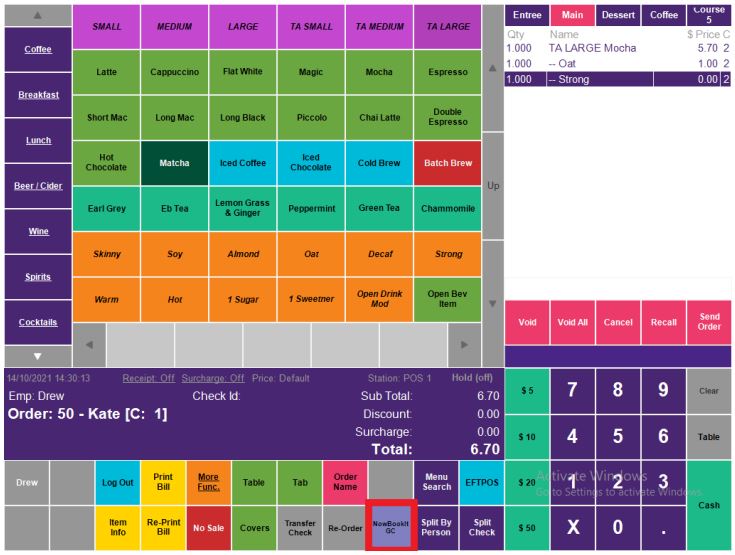Switch to the Dessert course tab
Image resolution: width=735 pixels, height=555 pixels.
(x=618, y=15)
